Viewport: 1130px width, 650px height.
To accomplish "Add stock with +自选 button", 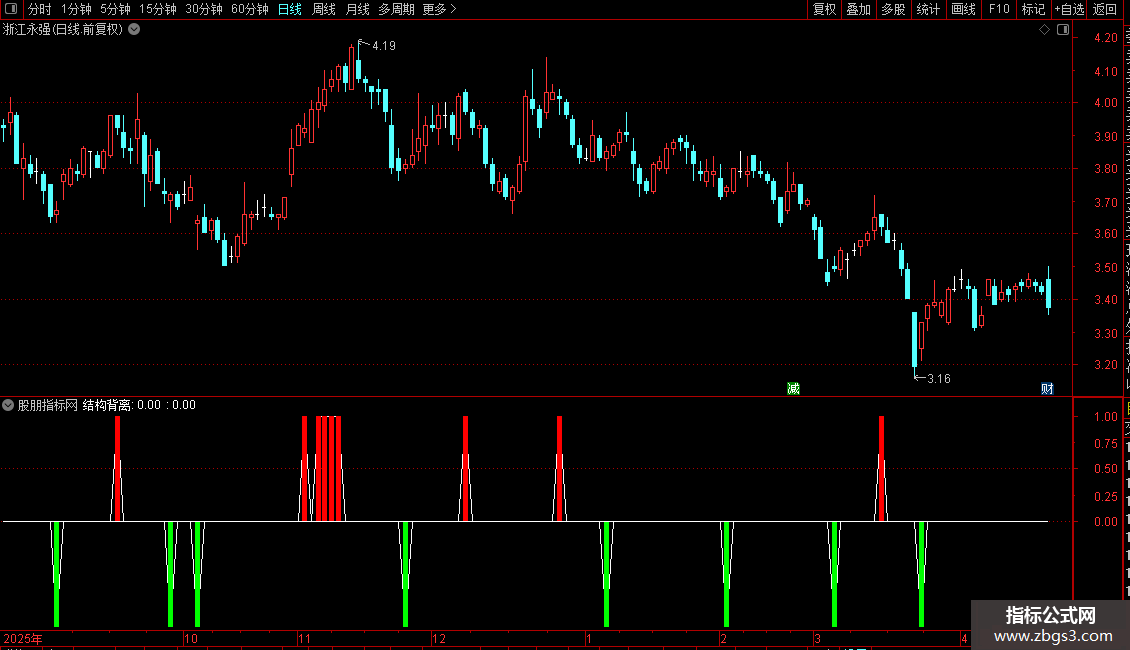I will click(1069, 9).
